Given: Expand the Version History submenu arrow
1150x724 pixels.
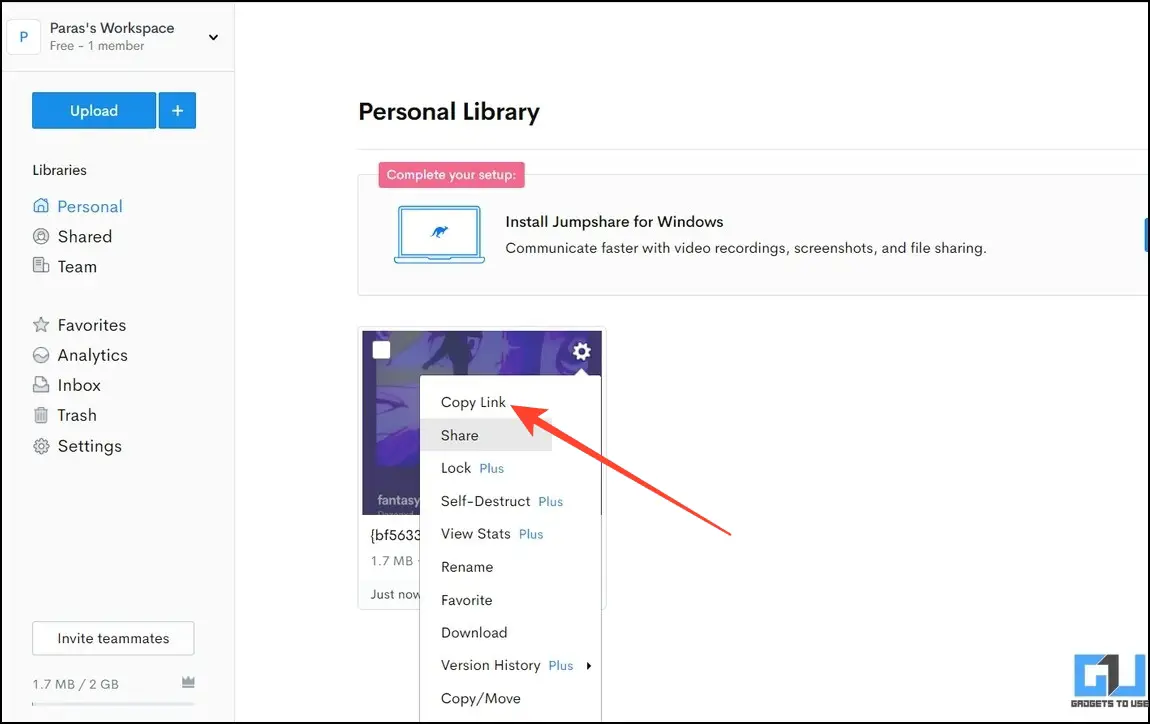Looking at the screenshot, I should tap(588, 666).
